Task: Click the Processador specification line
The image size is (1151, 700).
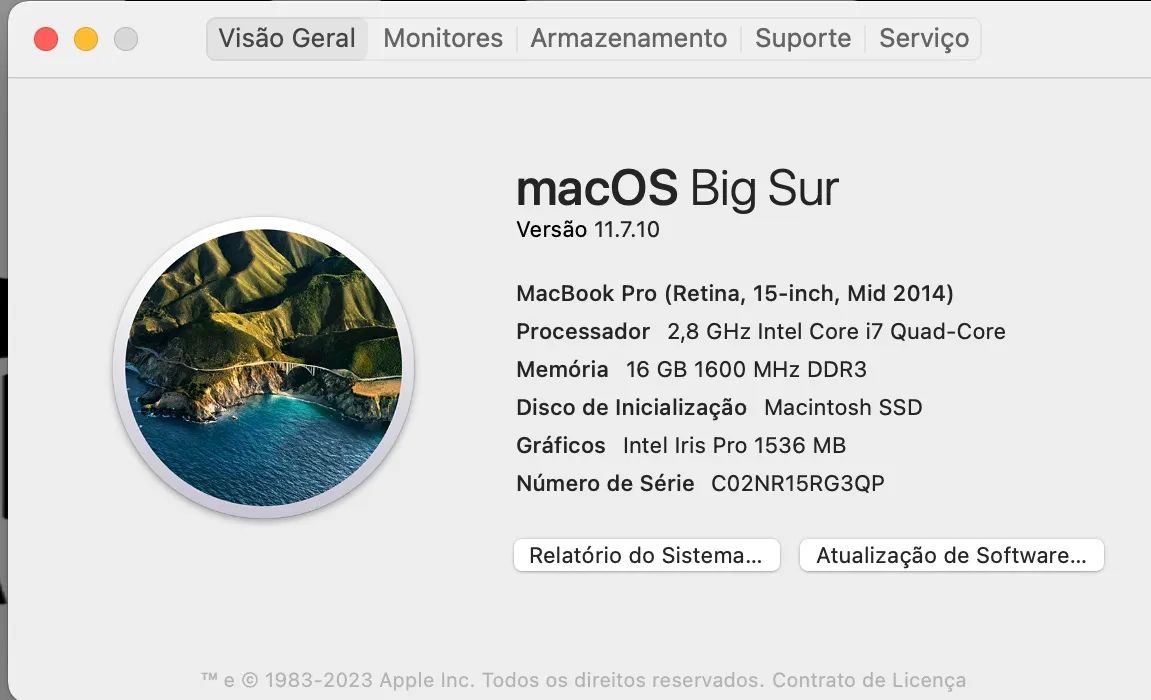Action: [761, 331]
